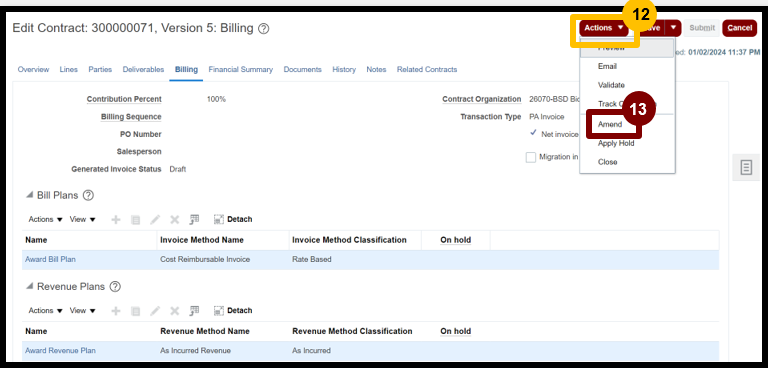The width and height of the screenshot is (768, 368).
Task: Open the top Actions dropdown button
Action: pyautogui.click(x=603, y=28)
